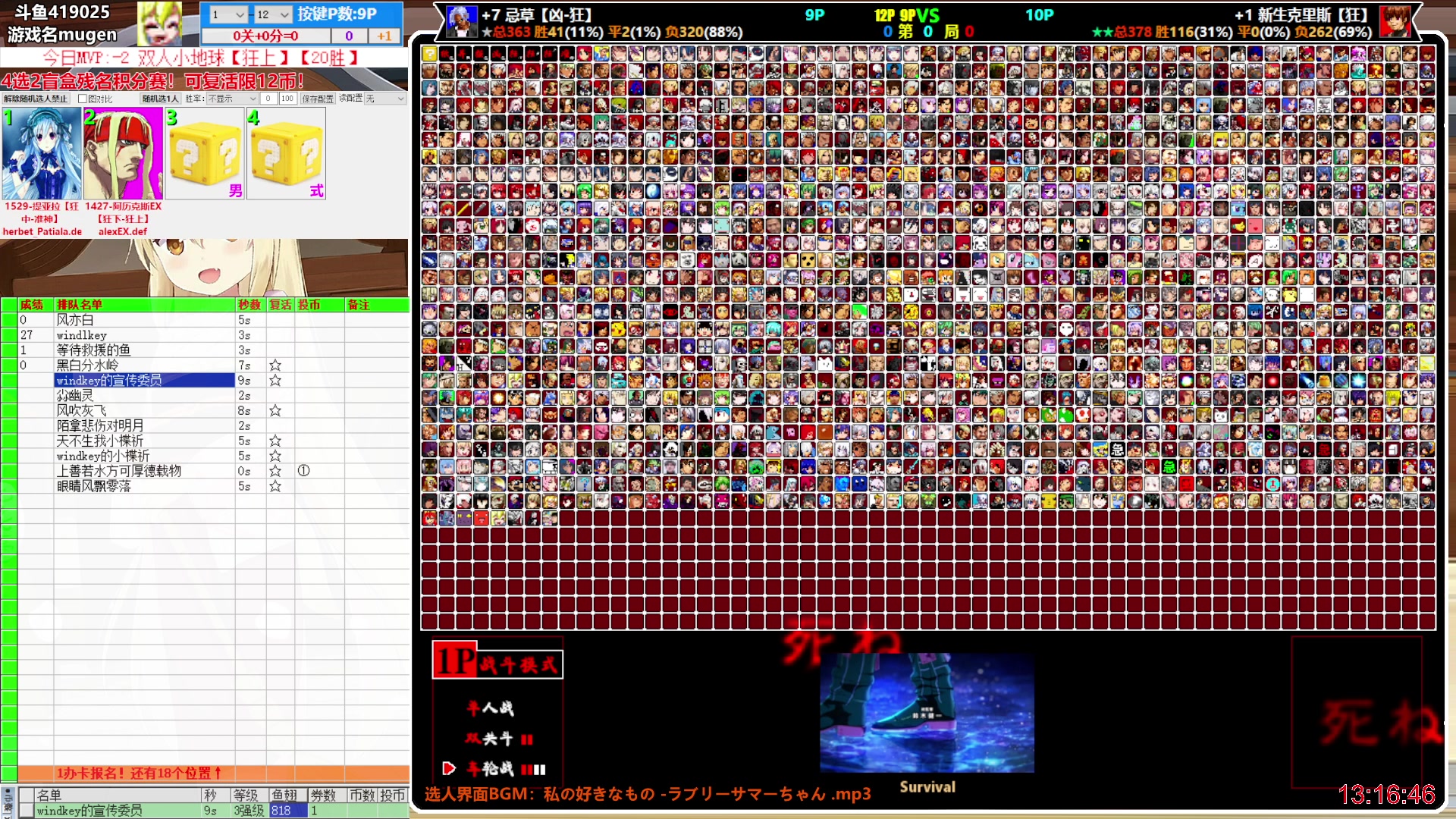This screenshot has height=819, width=1456.
Task: Click the purple 0 score button
Action: 349,36
